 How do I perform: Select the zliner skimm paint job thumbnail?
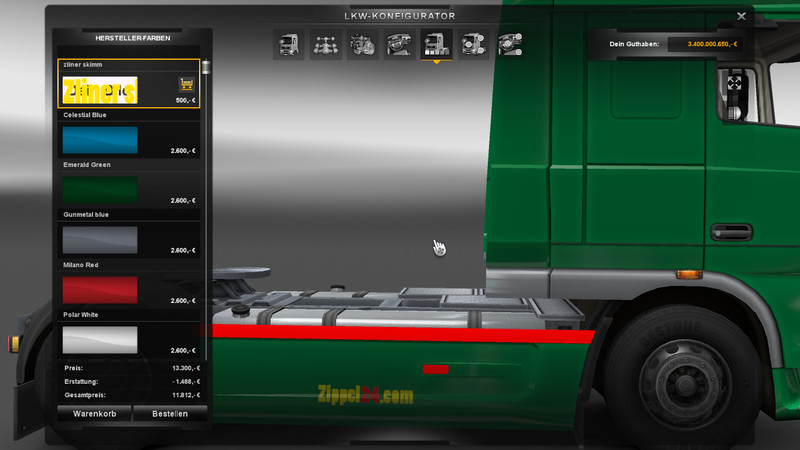click(100, 90)
